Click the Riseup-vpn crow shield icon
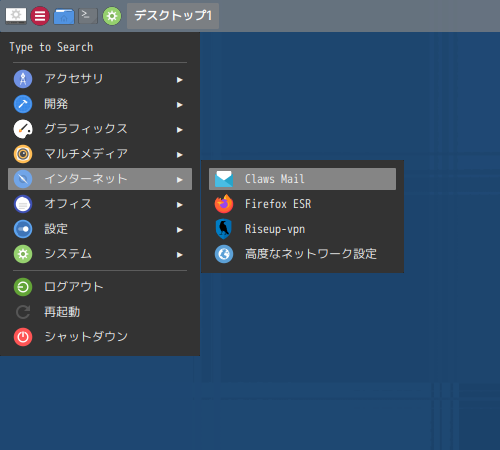 224,229
